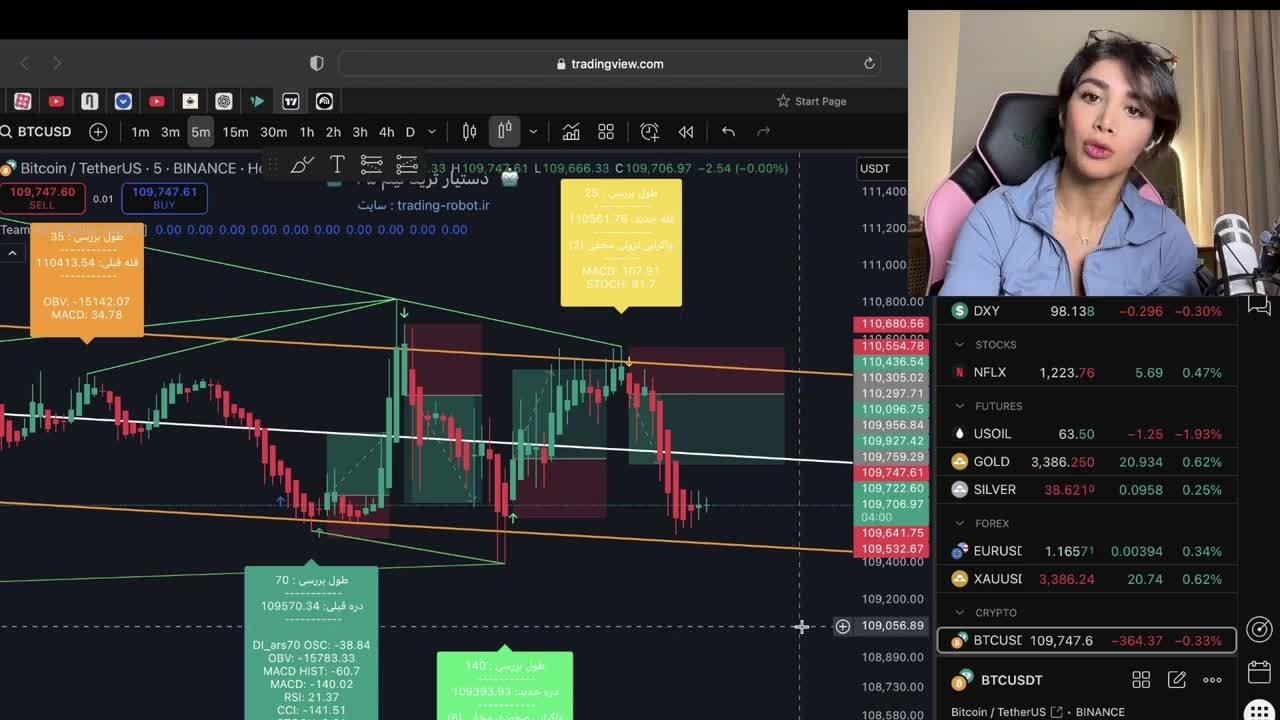Open the chart type dropdown chevron
Image resolution: width=1280 pixels, height=720 pixels.
pos(533,132)
